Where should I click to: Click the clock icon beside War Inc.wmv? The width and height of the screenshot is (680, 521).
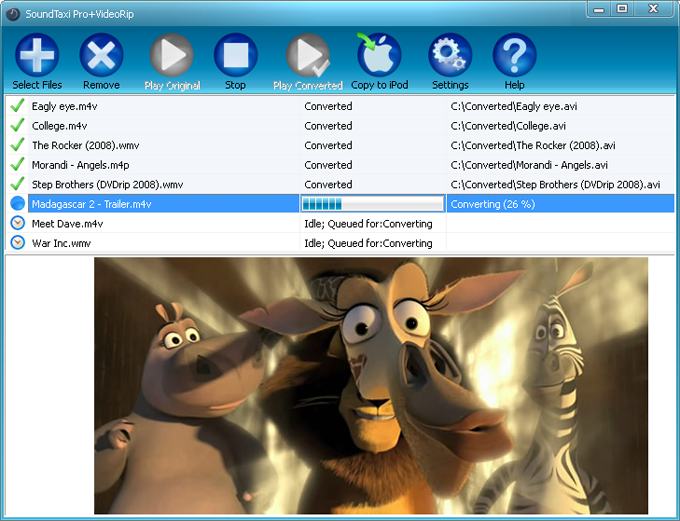tap(17, 242)
